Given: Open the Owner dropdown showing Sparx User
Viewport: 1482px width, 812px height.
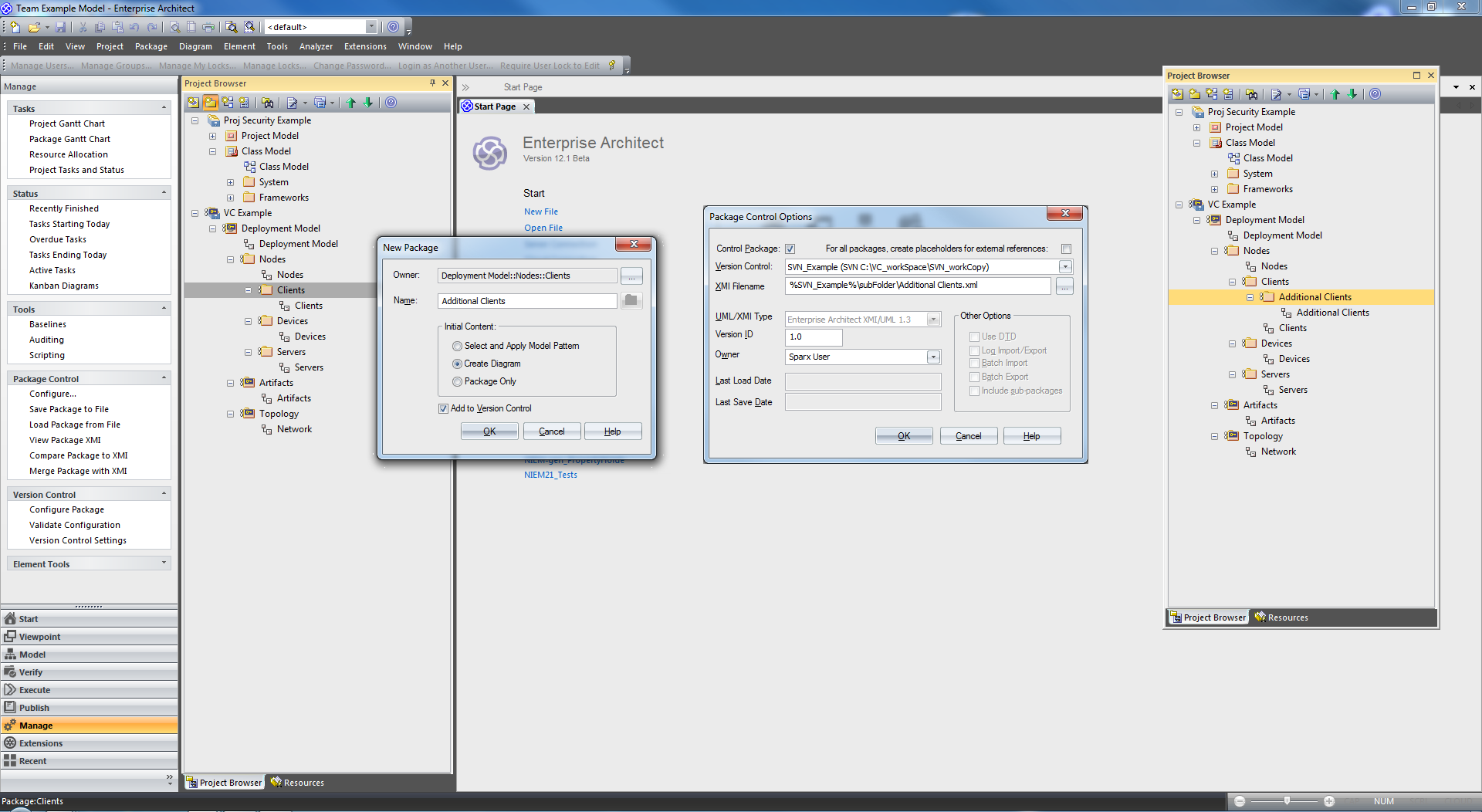Looking at the screenshot, I should (x=933, y=357).
